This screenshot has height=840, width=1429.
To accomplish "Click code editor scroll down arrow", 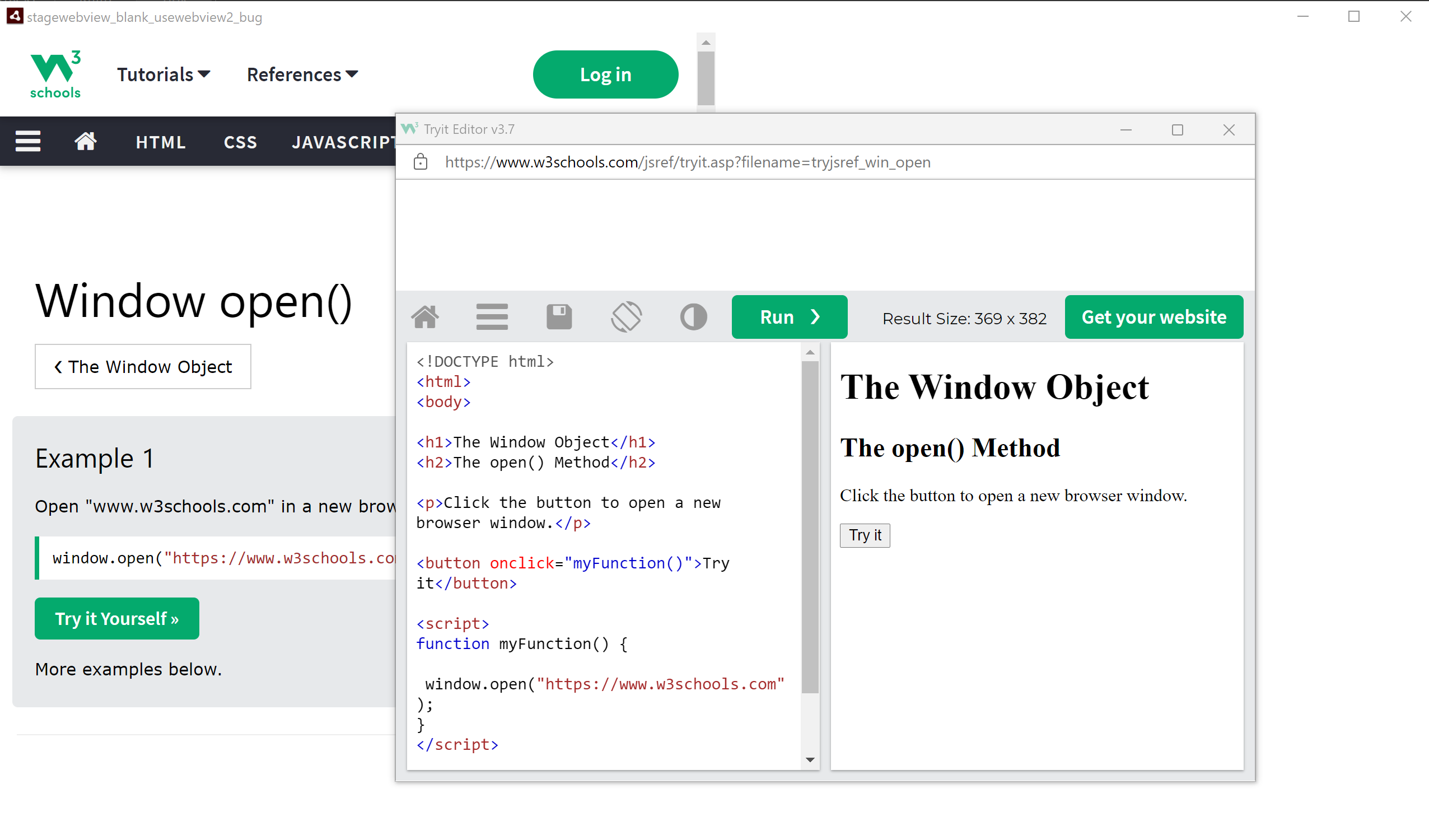I will coord(810,759).
